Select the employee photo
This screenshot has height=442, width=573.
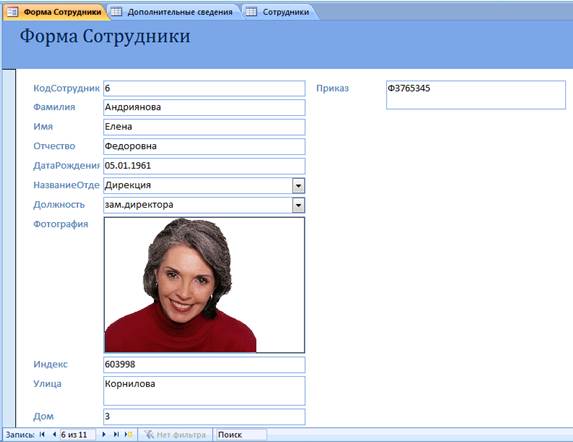[204, 285]
